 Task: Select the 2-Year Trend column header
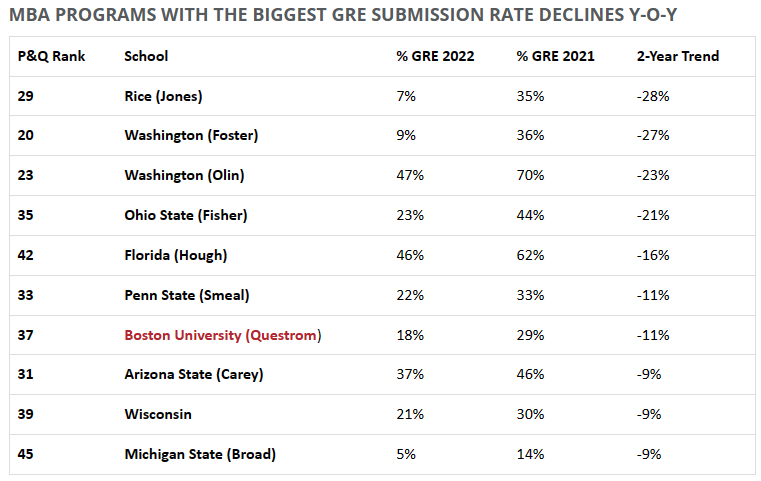tap(677, 56)
